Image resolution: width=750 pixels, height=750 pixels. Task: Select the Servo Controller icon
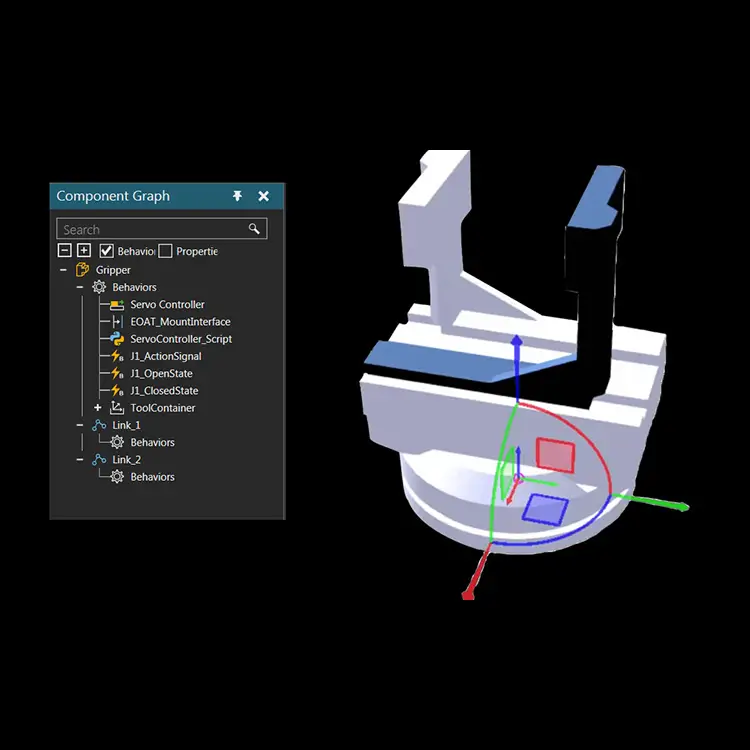(x=117, y=305)
